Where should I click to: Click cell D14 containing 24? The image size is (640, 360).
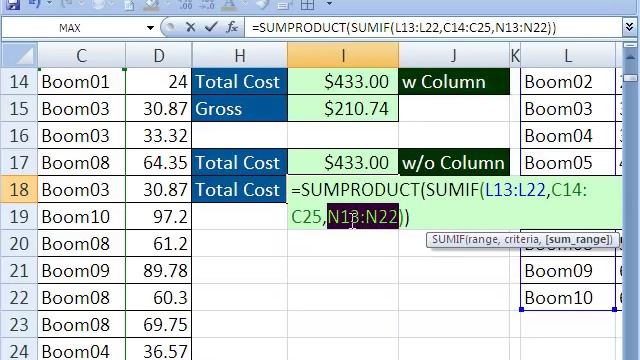[x=158, y=82]
